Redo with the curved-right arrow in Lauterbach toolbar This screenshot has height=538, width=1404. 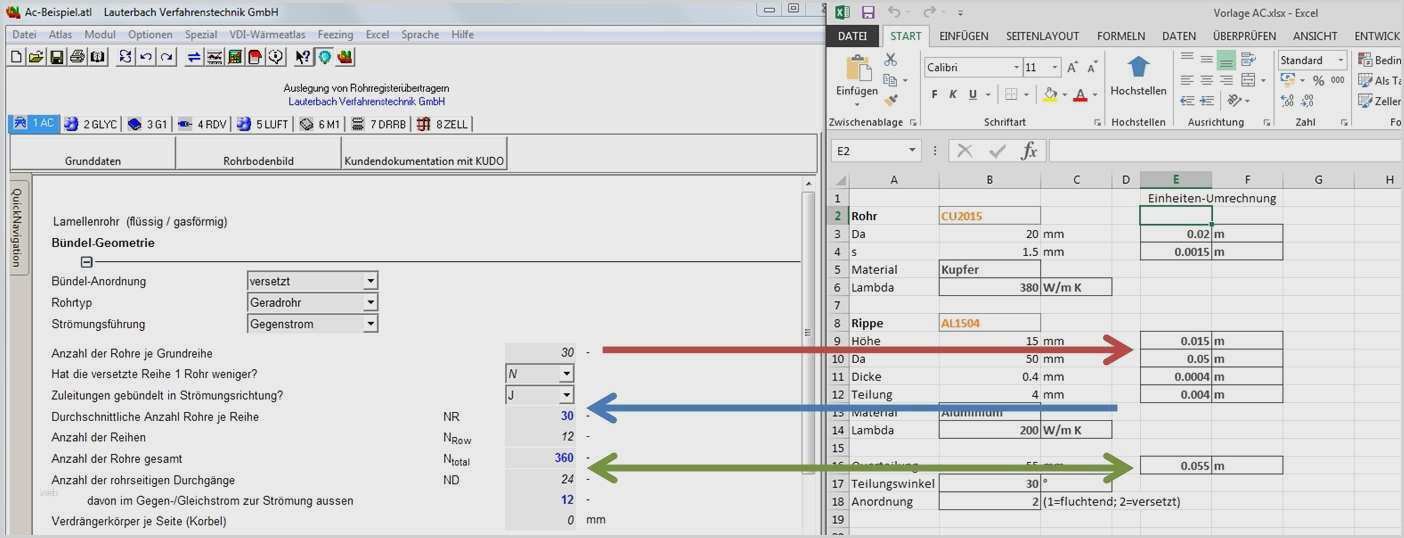coord(166,57)
